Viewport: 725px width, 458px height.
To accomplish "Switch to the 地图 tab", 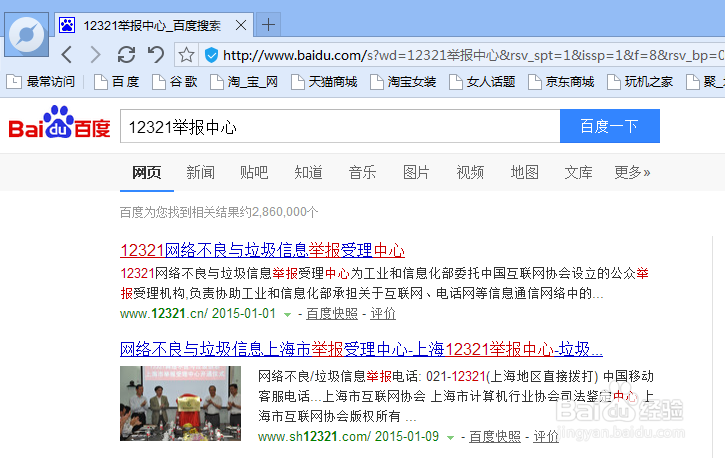I will coord(524,172).
